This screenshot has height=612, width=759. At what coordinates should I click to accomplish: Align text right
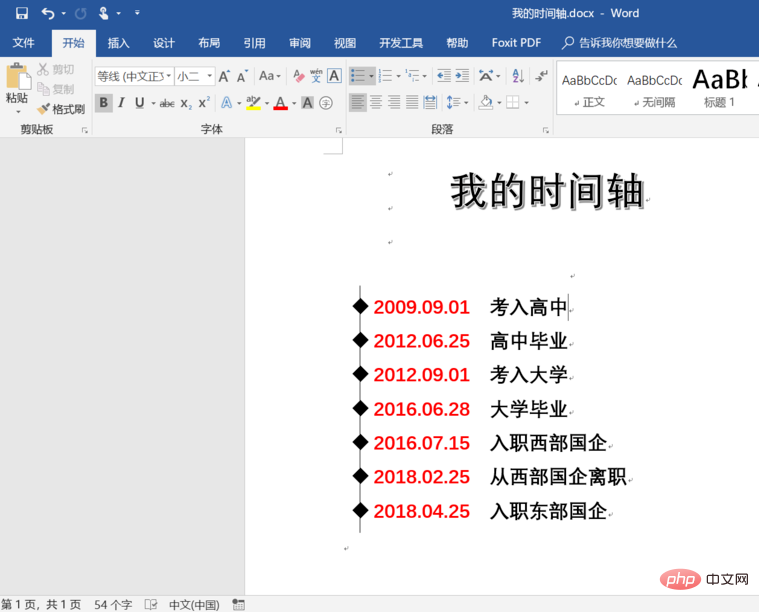(394, 103)
